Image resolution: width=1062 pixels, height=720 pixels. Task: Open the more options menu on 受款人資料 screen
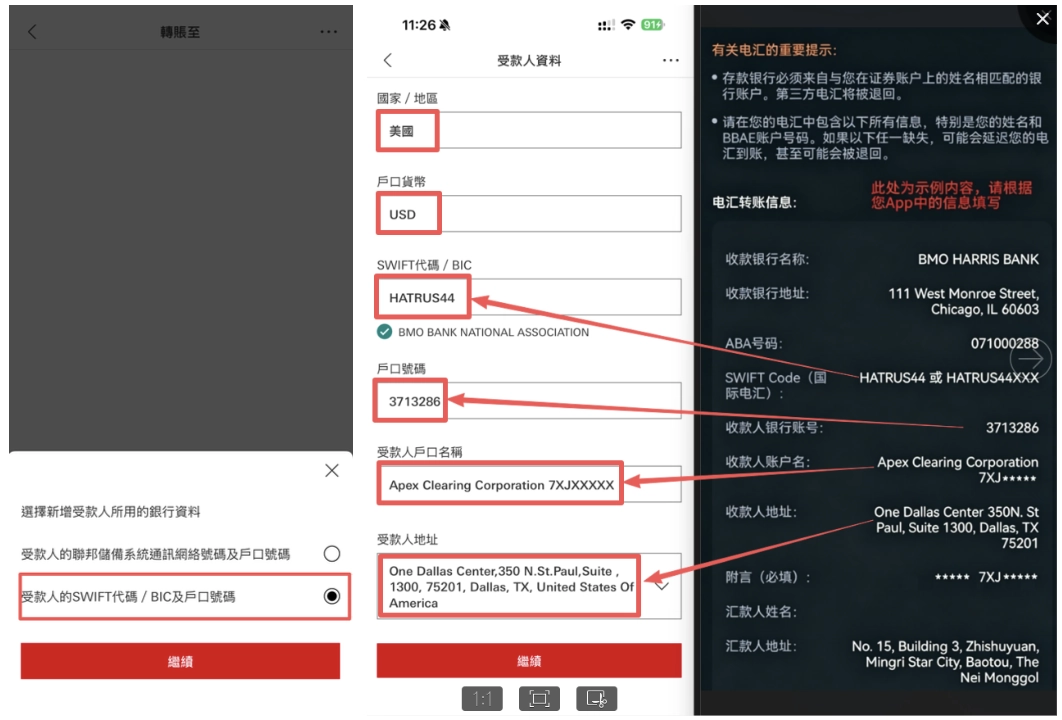671,60
